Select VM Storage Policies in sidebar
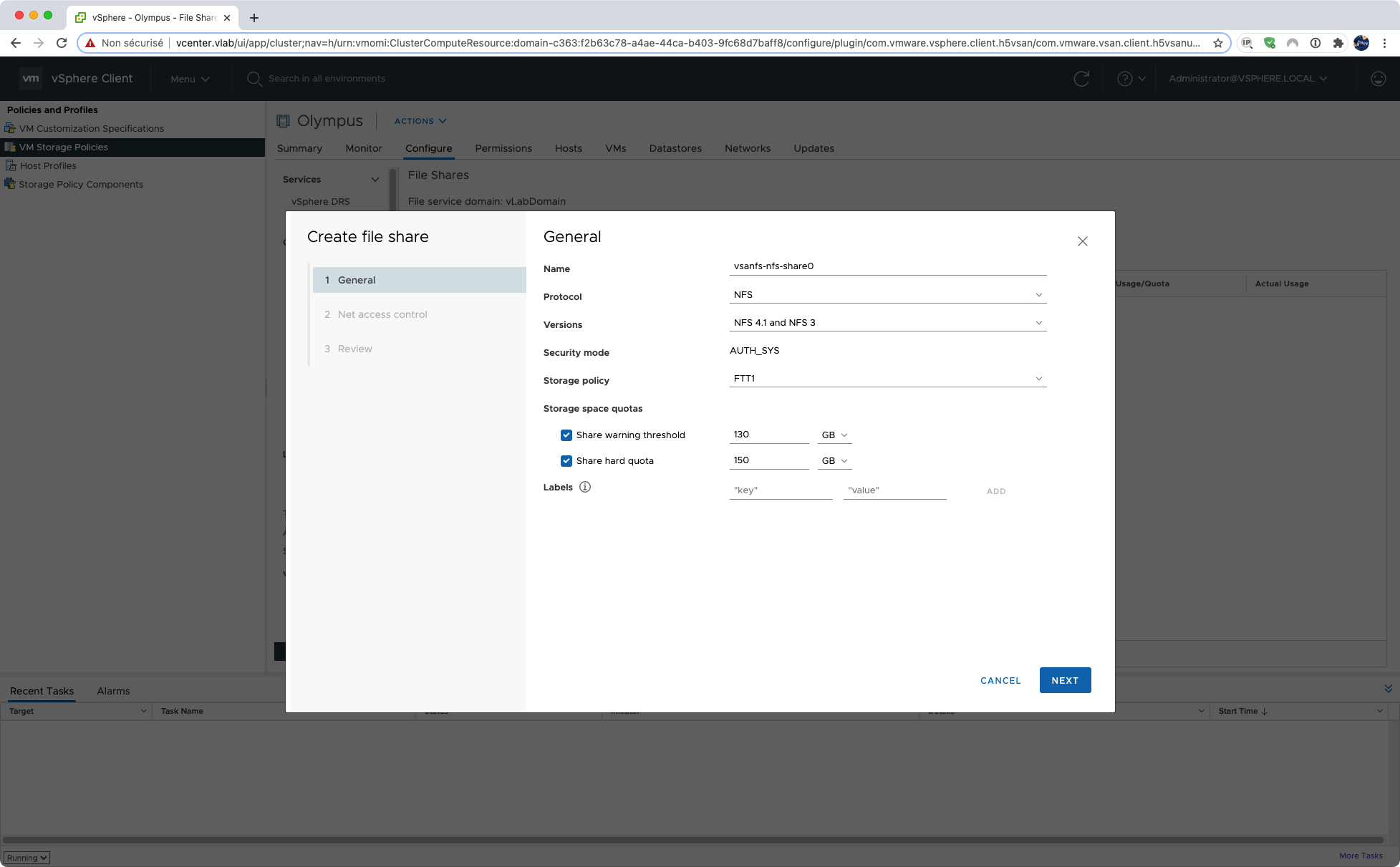 point(132,147)
